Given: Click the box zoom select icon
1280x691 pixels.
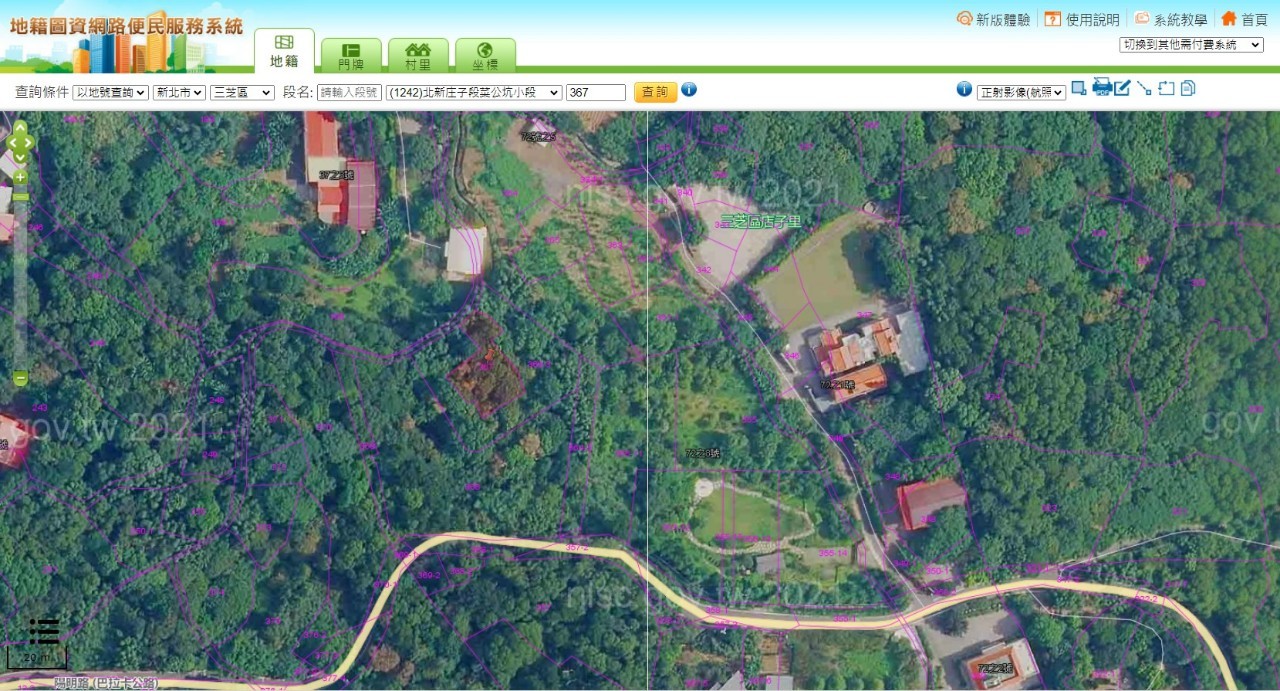Looking at the screenshot, I should point(1079,88).
